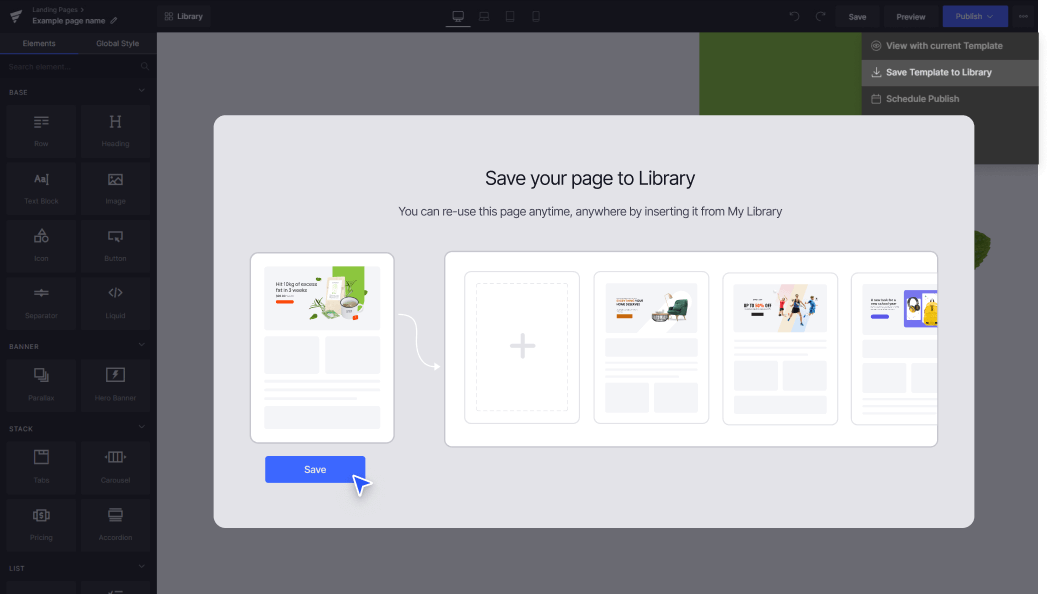
Task: Select the Carousel element
Action: (115, 467)
